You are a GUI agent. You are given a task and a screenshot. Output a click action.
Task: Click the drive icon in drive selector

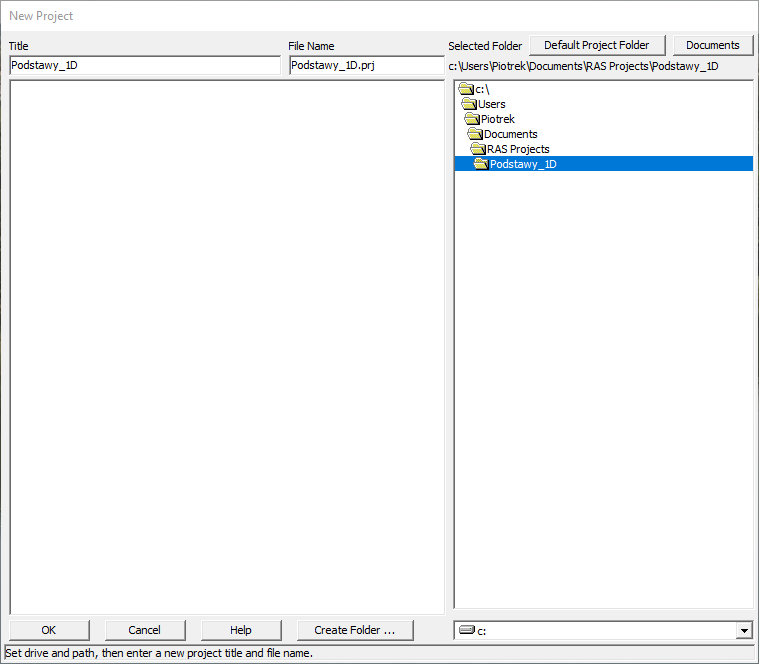click(467, 631)
